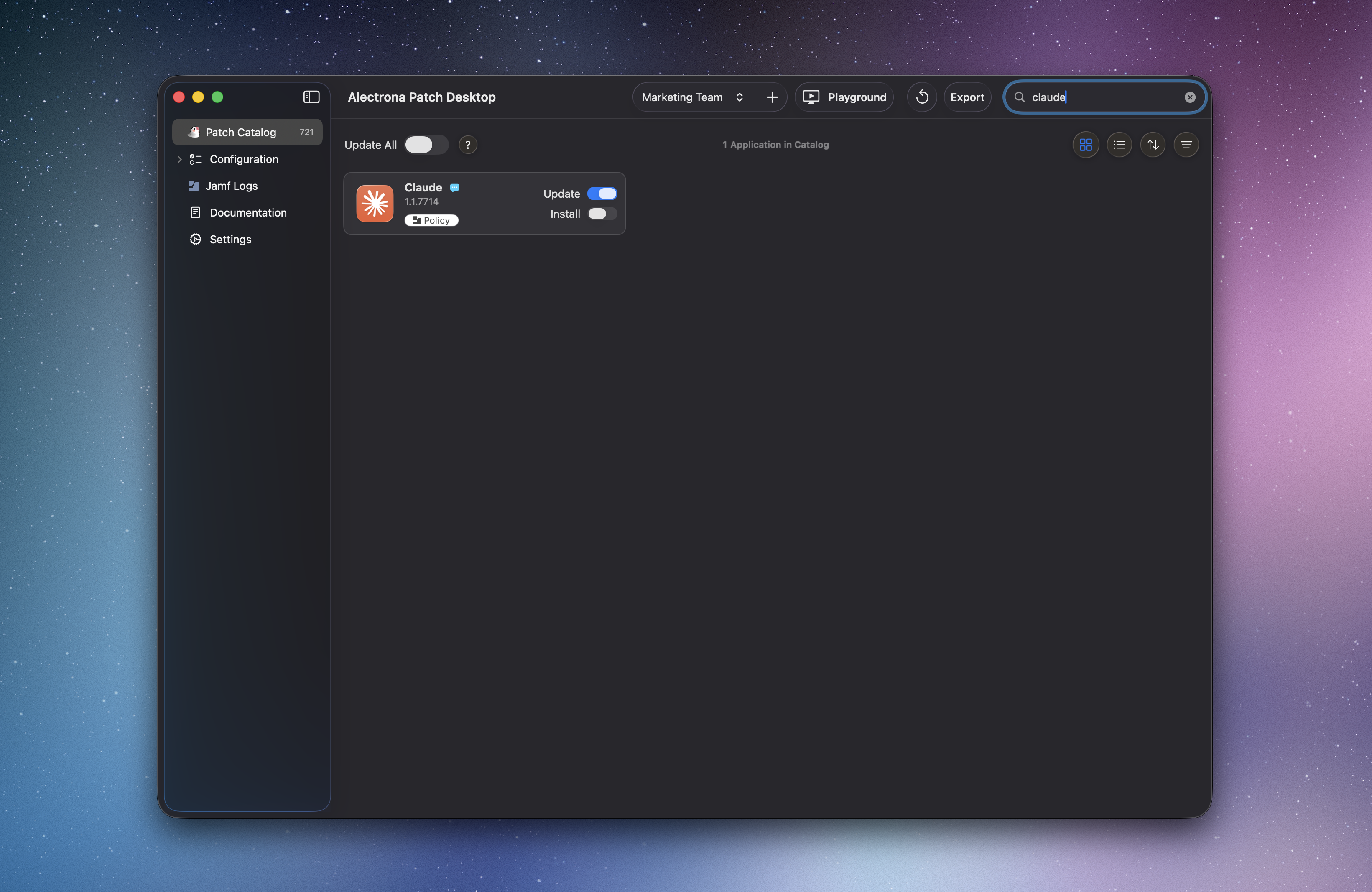Image resolution: width=1372 pixels, height=892 pixels.
Task: Click the refresh arrow icon
Action: coord(921,97)
